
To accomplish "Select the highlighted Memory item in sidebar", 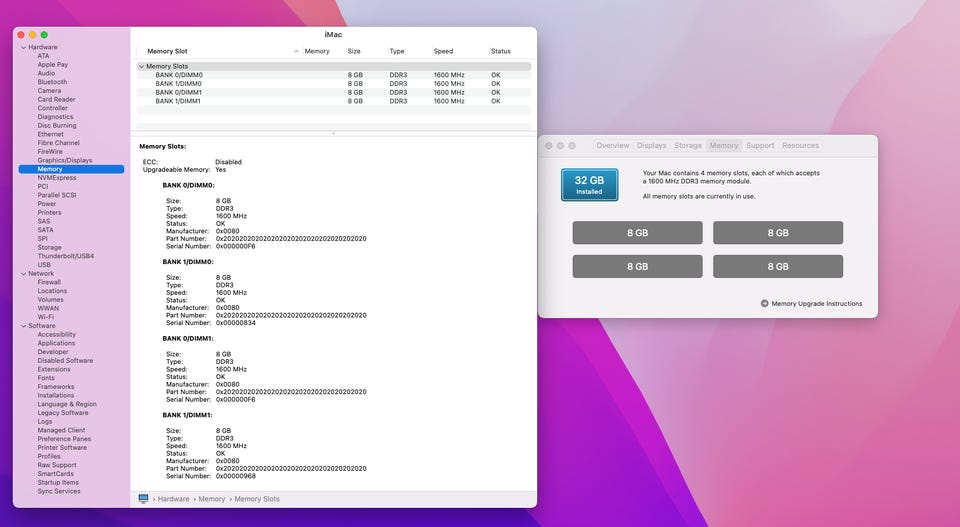I will [71, 169].
